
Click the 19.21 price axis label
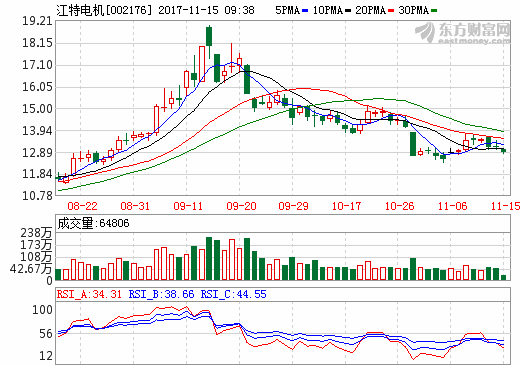pos(37,21)
